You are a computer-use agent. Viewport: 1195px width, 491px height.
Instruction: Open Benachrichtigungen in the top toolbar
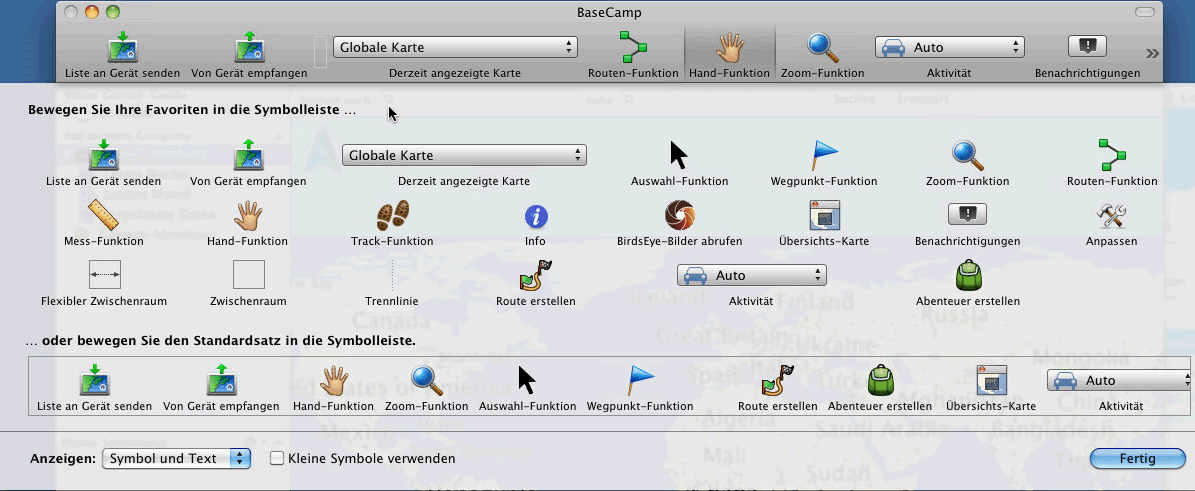point(1088,47)
